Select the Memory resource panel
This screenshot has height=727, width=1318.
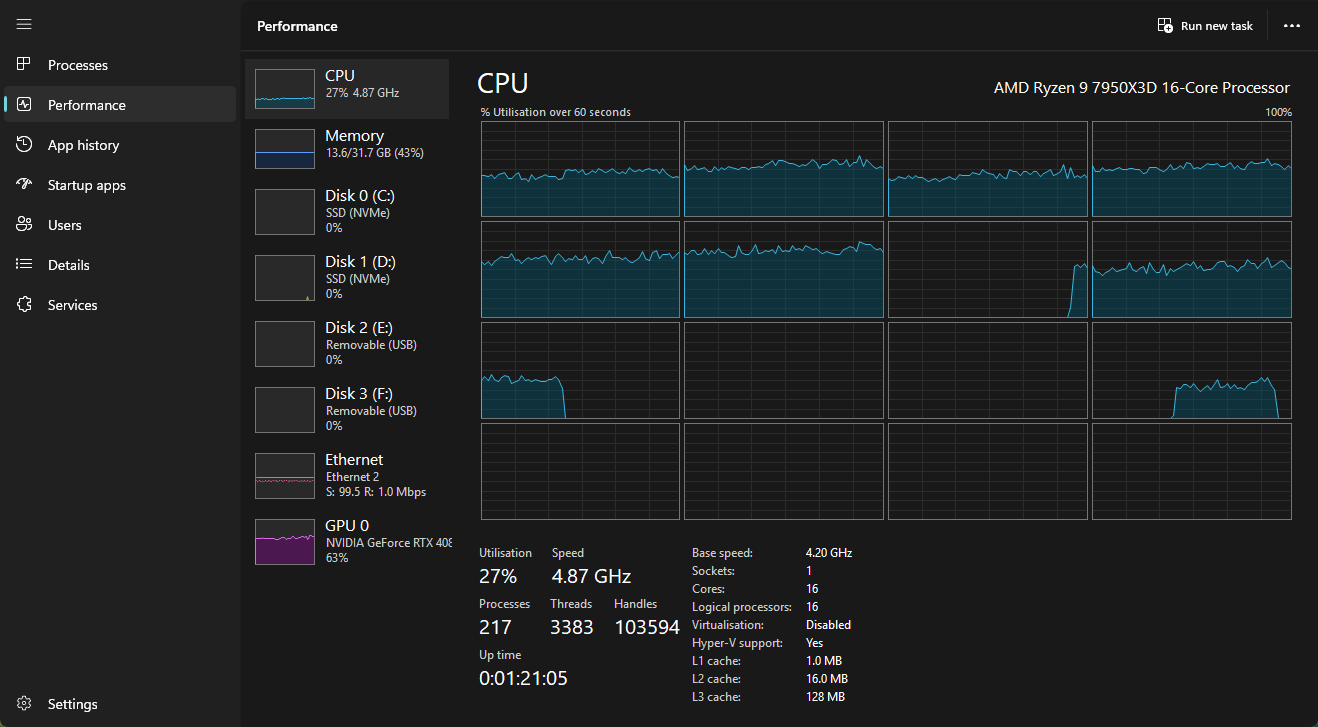click(347, 146)
